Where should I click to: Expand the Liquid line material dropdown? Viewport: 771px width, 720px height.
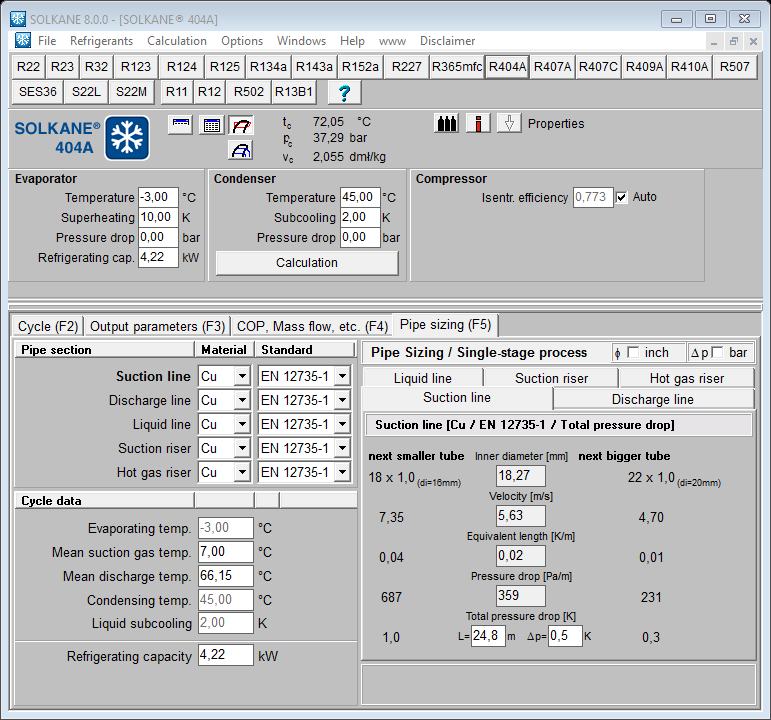[242, 424]
